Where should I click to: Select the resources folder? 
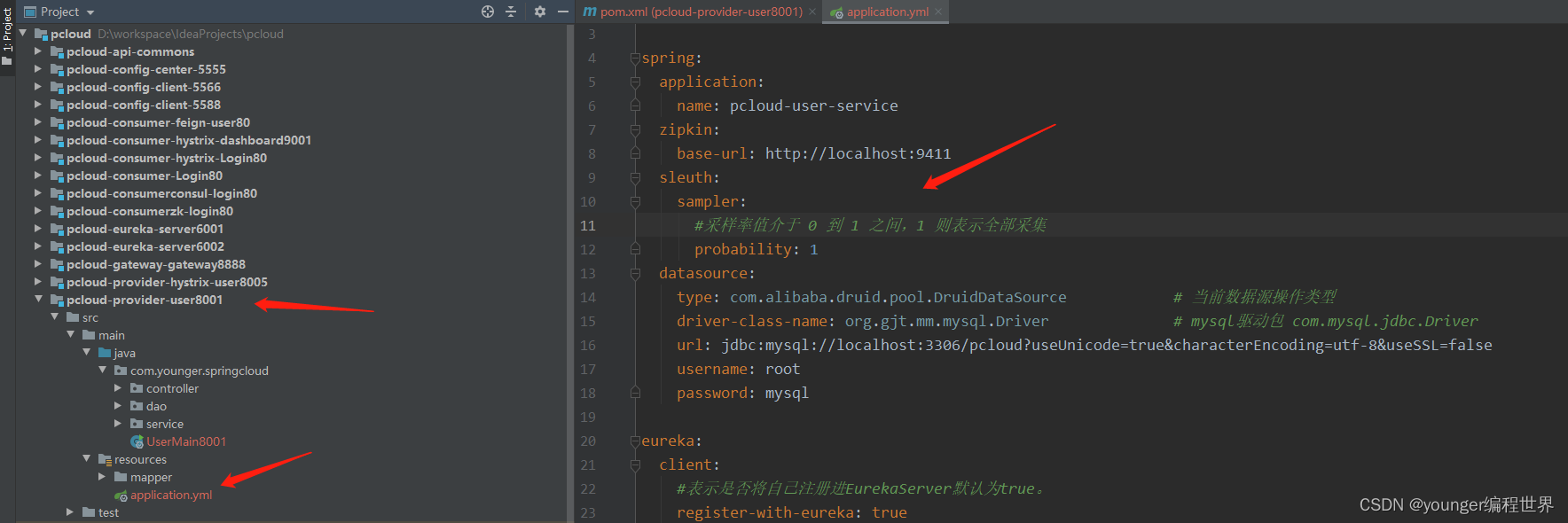click(x=140, y=459)
